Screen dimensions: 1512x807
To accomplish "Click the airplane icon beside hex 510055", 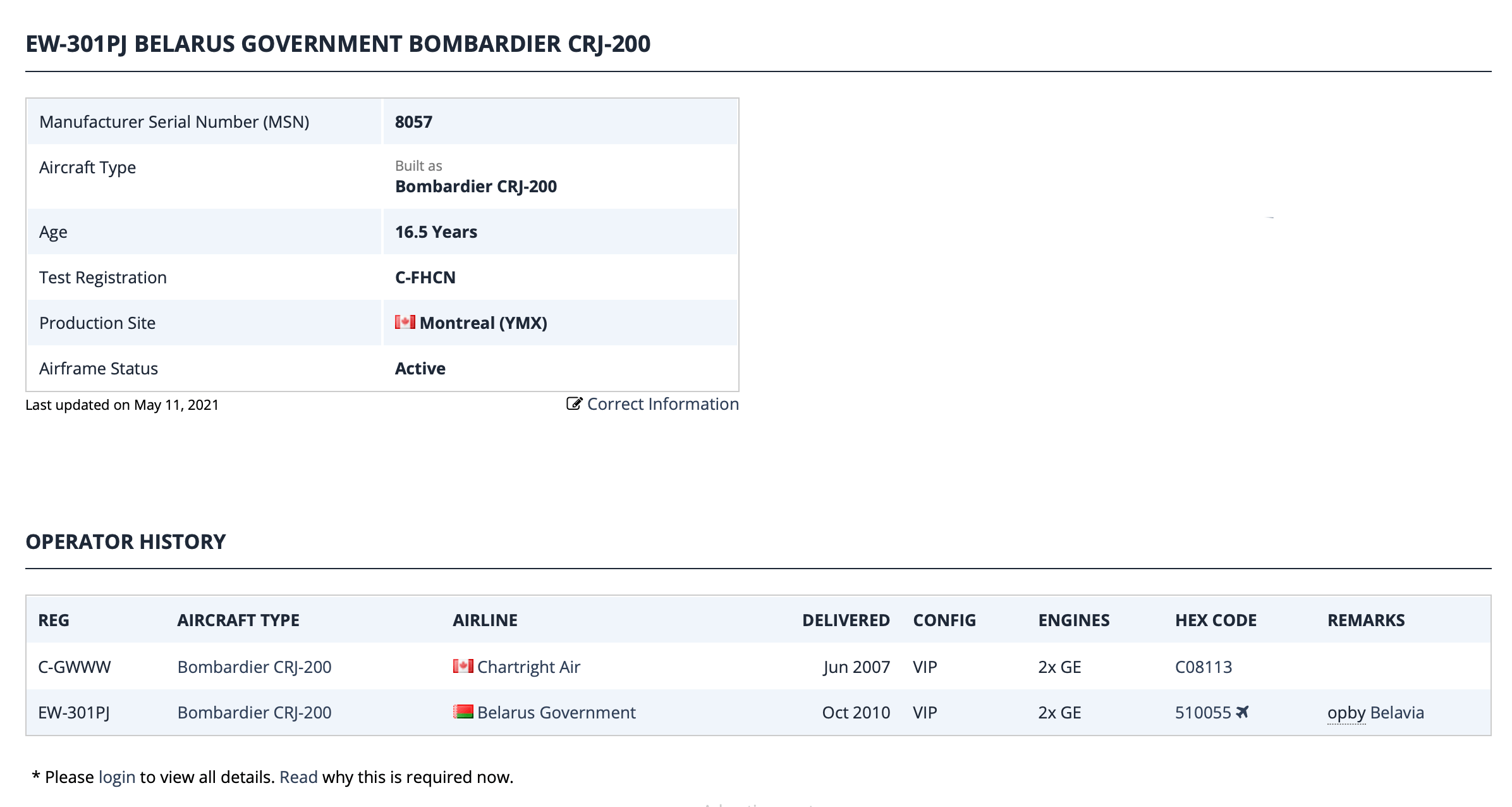I will 1242,712.
